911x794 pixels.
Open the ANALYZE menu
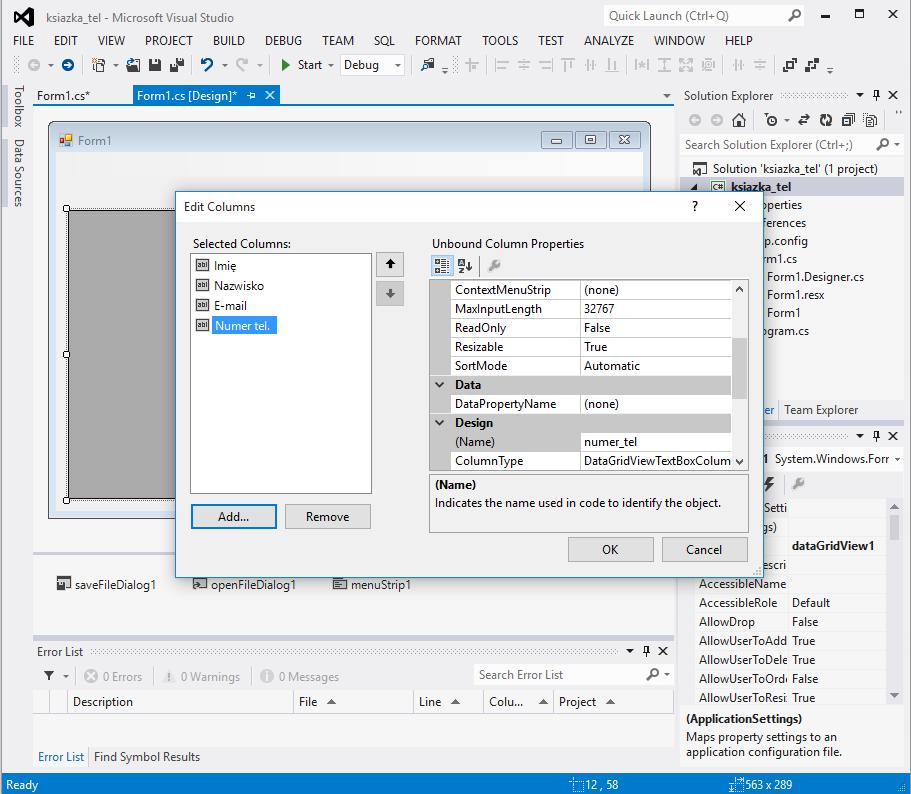(x=609, y=41)
